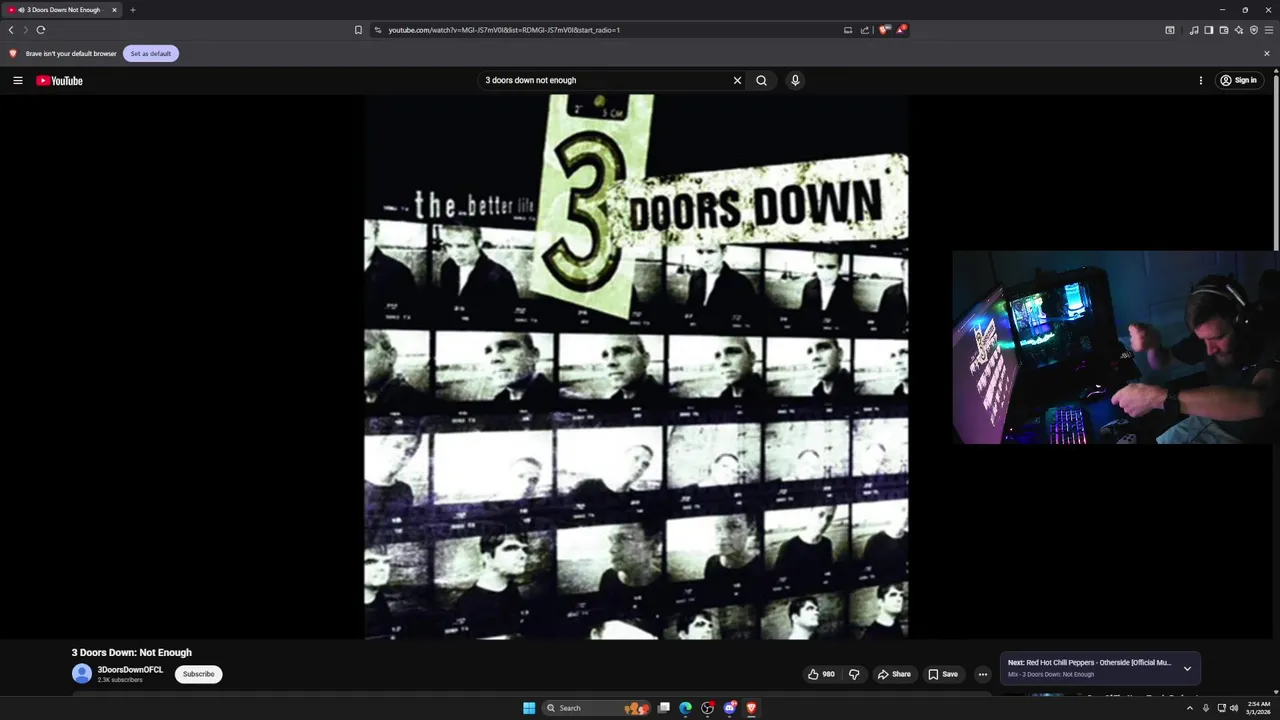Toggle the Brave sidebar panel
1280x720 pixels.
1209,30
